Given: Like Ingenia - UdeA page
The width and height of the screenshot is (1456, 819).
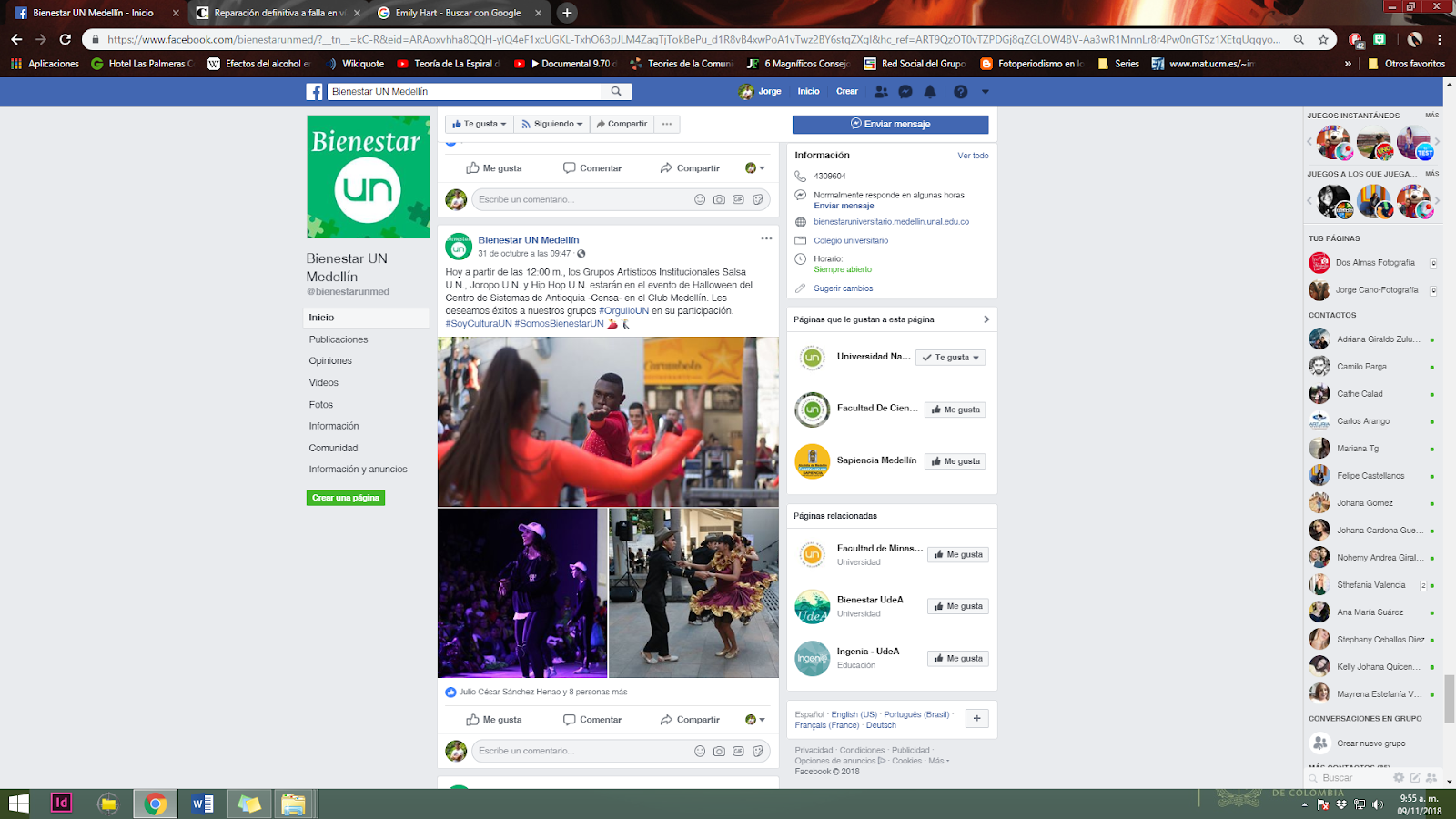Looking at the screenshot, I should tap(957, 658).
